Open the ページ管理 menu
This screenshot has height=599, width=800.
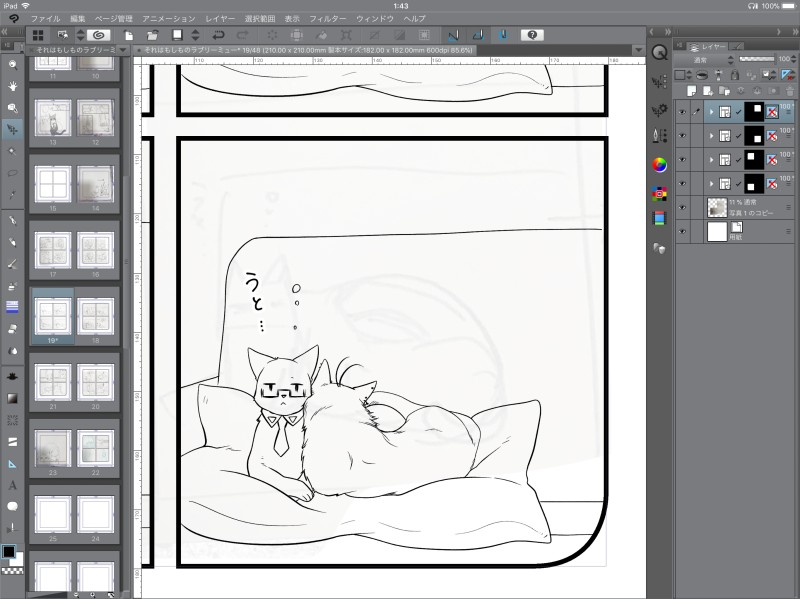[113, 18]
